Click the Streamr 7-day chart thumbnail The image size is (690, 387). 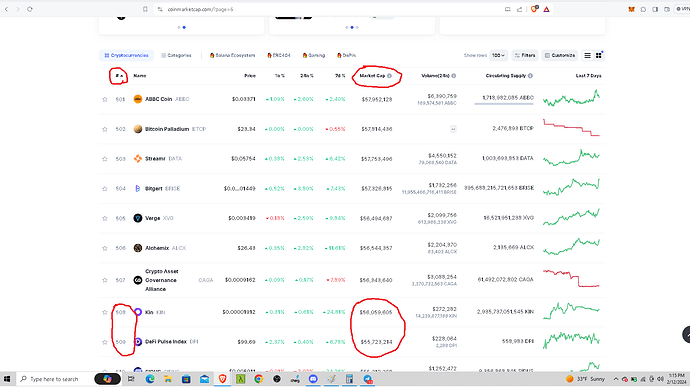coord(571,158)
